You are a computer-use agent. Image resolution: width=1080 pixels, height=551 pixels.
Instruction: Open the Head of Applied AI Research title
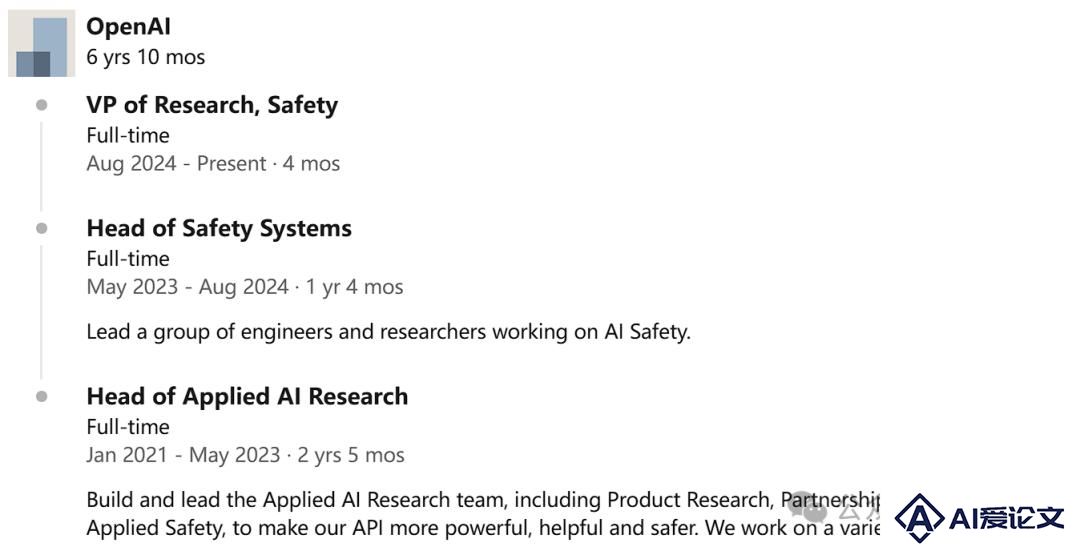247,396
